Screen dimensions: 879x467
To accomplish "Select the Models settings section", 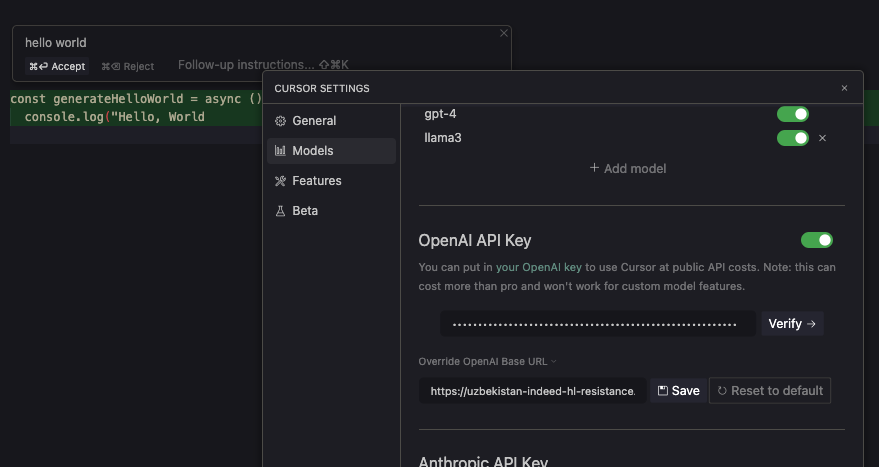I will click(331, 151).
